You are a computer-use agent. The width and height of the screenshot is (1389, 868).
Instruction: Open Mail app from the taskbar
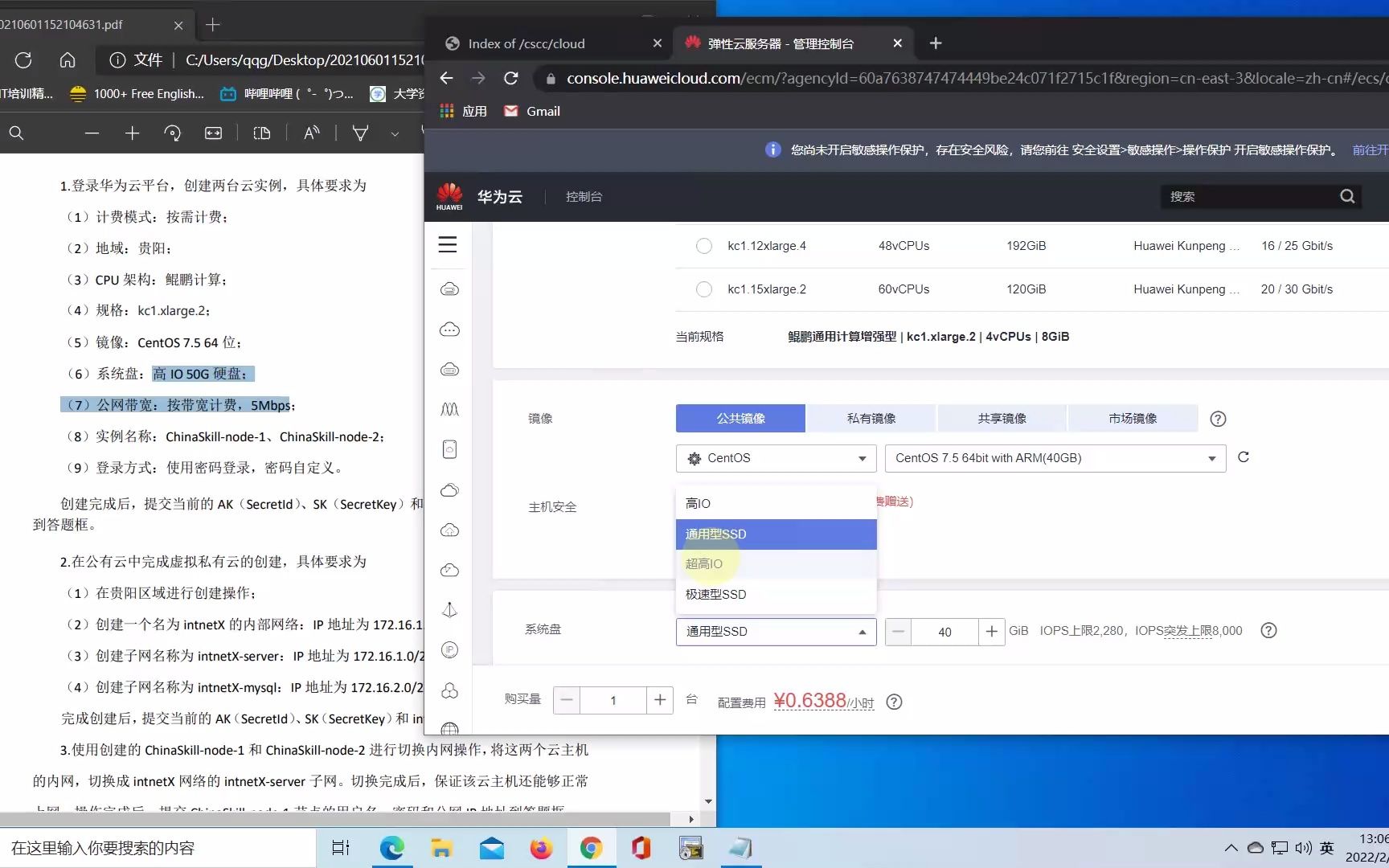491,848
